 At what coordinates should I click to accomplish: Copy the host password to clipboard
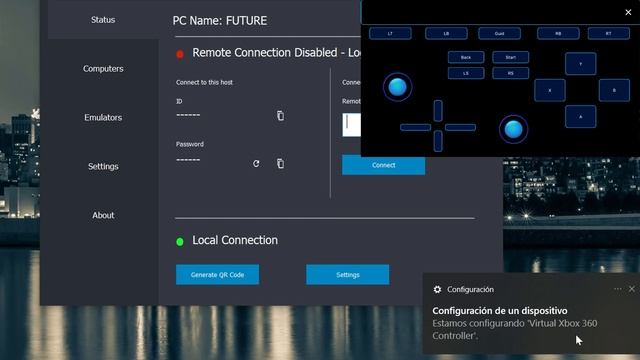click(x=280, y=164)
